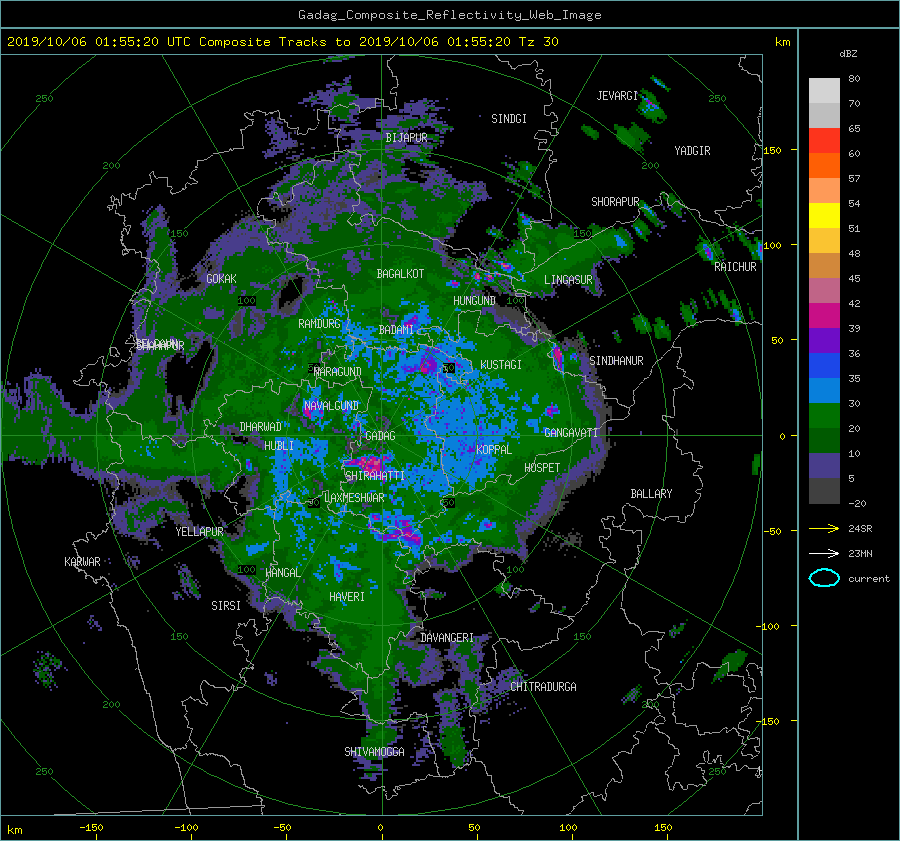Click the 'current' legend label text

(x=868, y=579)
